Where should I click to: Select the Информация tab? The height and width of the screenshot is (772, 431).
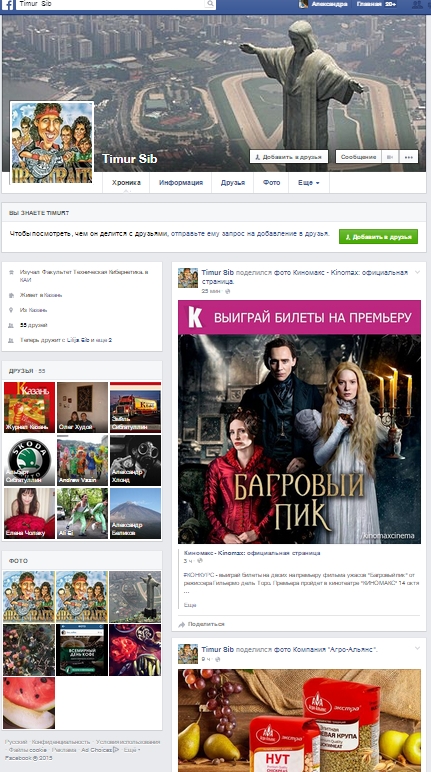[181, 183]
